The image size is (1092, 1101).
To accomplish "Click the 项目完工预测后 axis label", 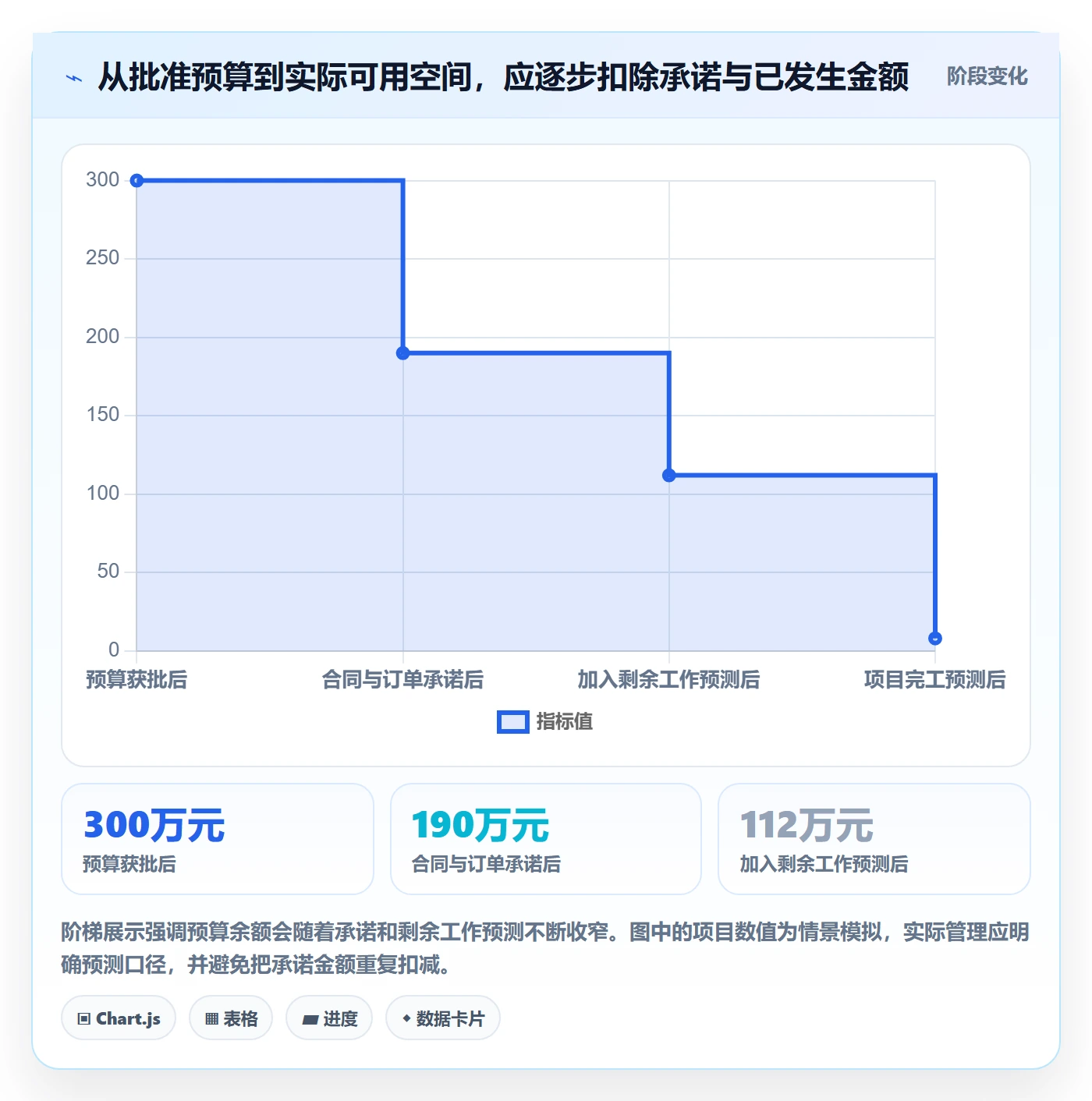I will coord(934,680).
